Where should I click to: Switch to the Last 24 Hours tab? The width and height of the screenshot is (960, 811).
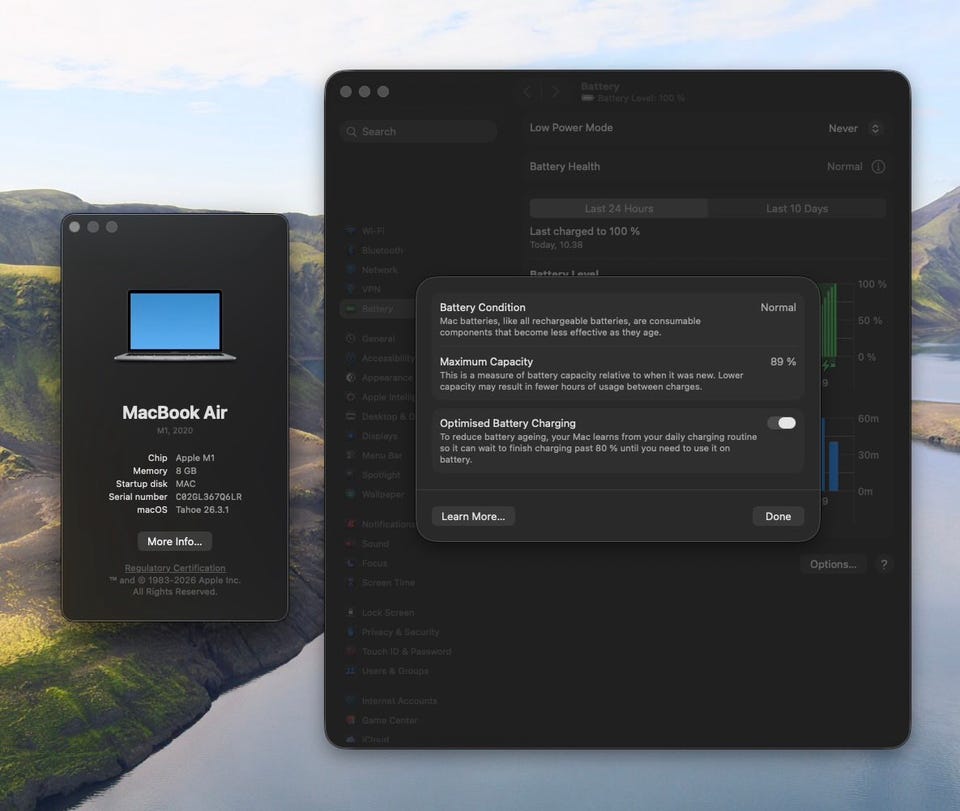point(618,209)
